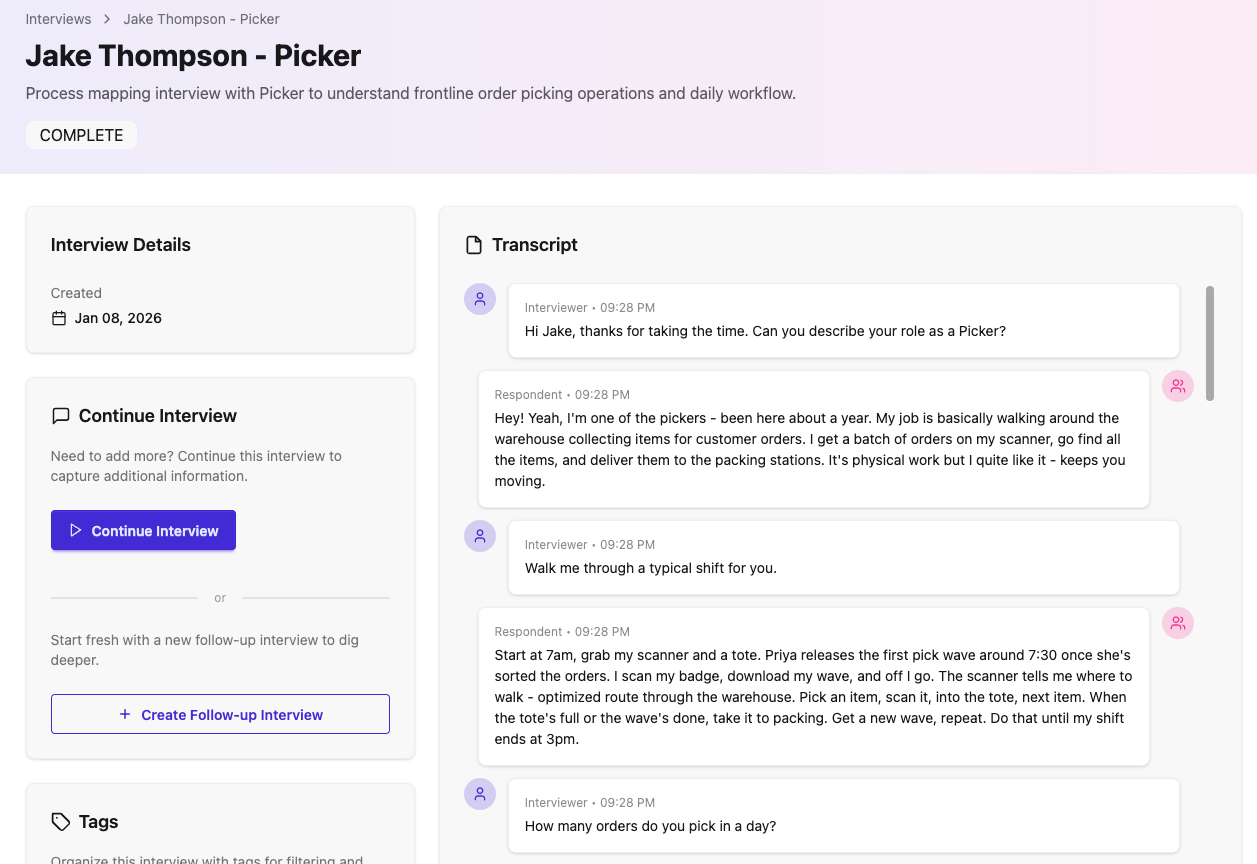The image size is (1257, 864).
Task: Open Create Follow-up Interview
Action: [220, 714]
